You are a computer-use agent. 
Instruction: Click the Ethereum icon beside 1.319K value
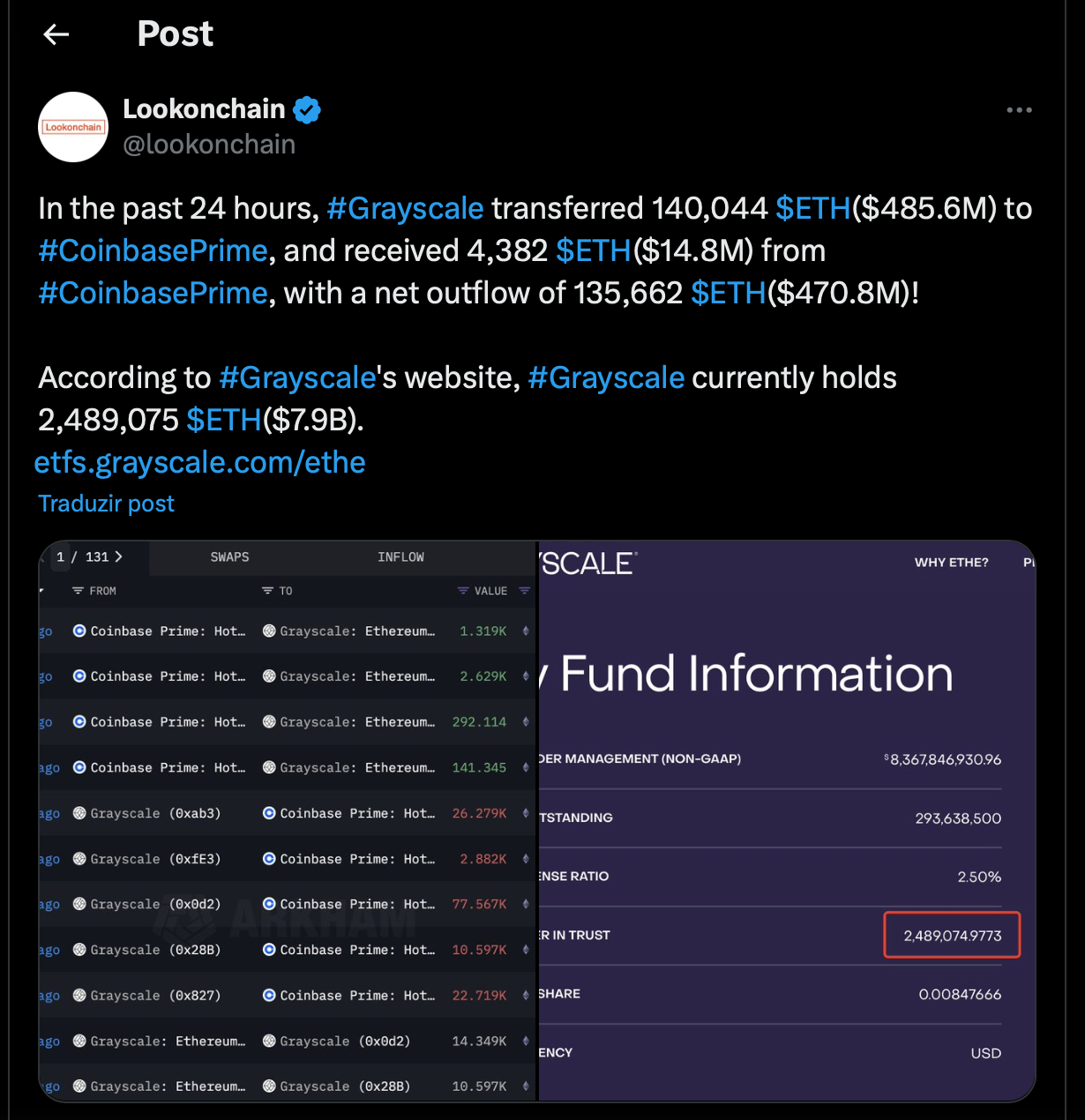[x=526, y=631]
